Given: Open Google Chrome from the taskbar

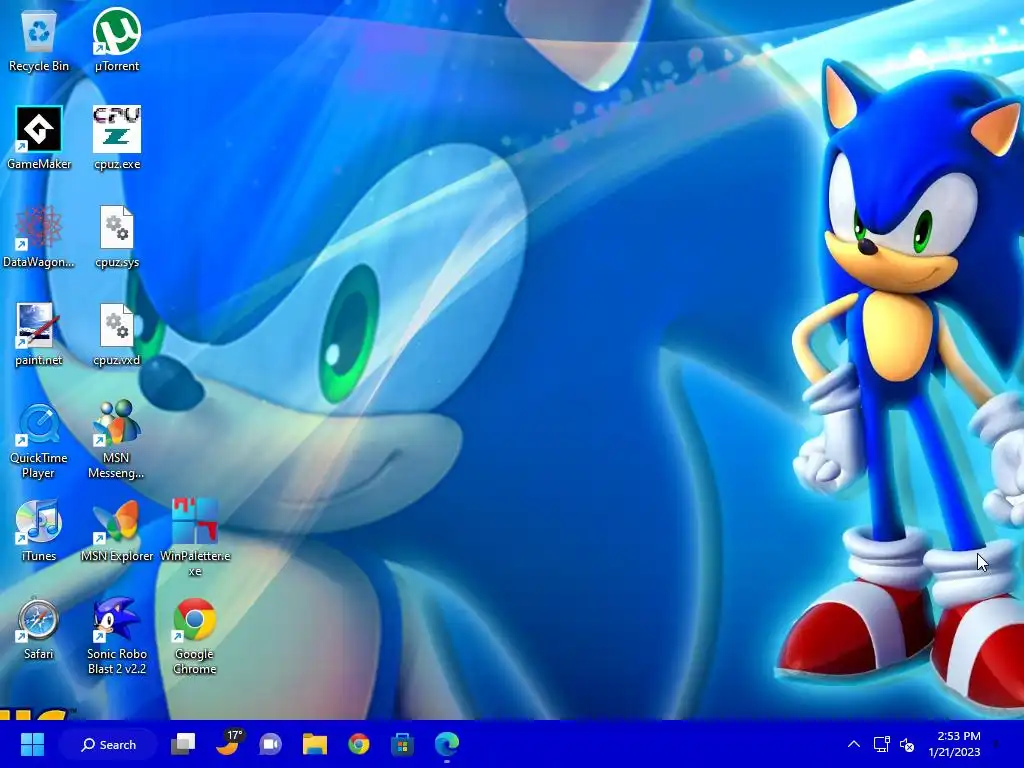Looking at the screenshot, I should click(359, 744).
